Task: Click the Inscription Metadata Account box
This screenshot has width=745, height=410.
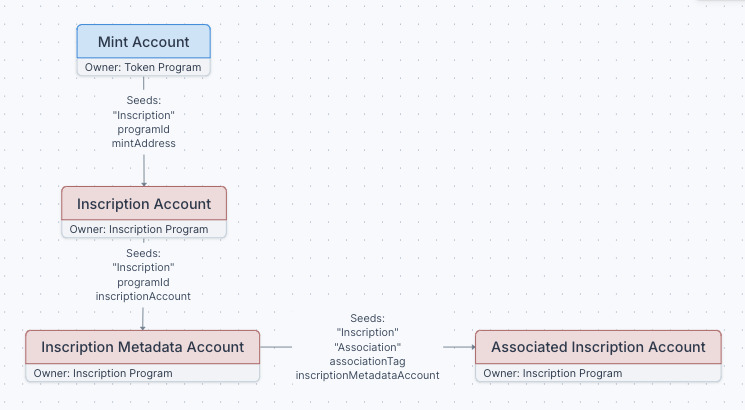Action: (x=142, y=347)
